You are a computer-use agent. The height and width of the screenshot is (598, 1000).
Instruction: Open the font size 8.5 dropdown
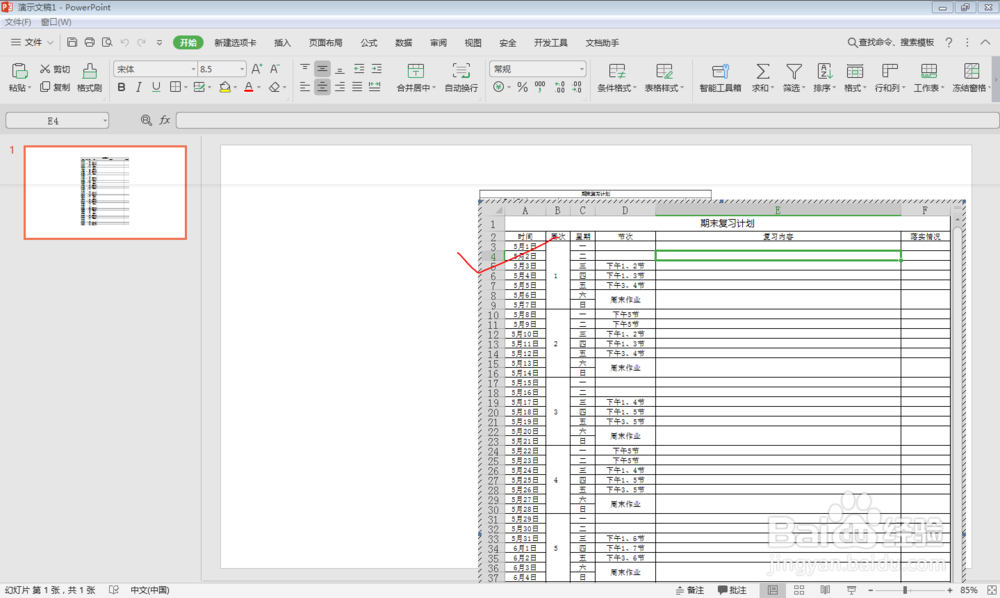242,69
